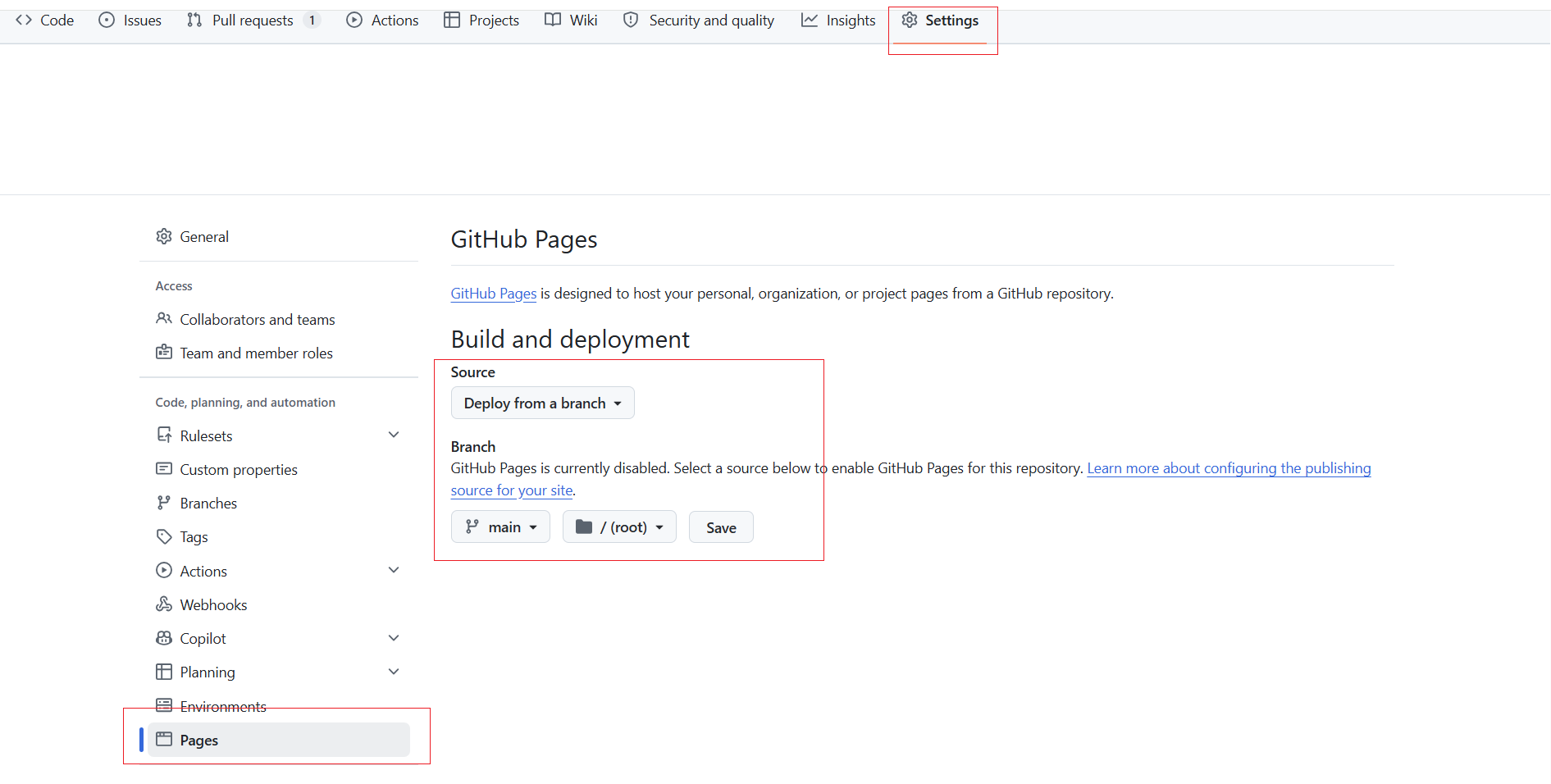Open the Wiki tab
Screen dimensions: 1551x784
point(572,21)
